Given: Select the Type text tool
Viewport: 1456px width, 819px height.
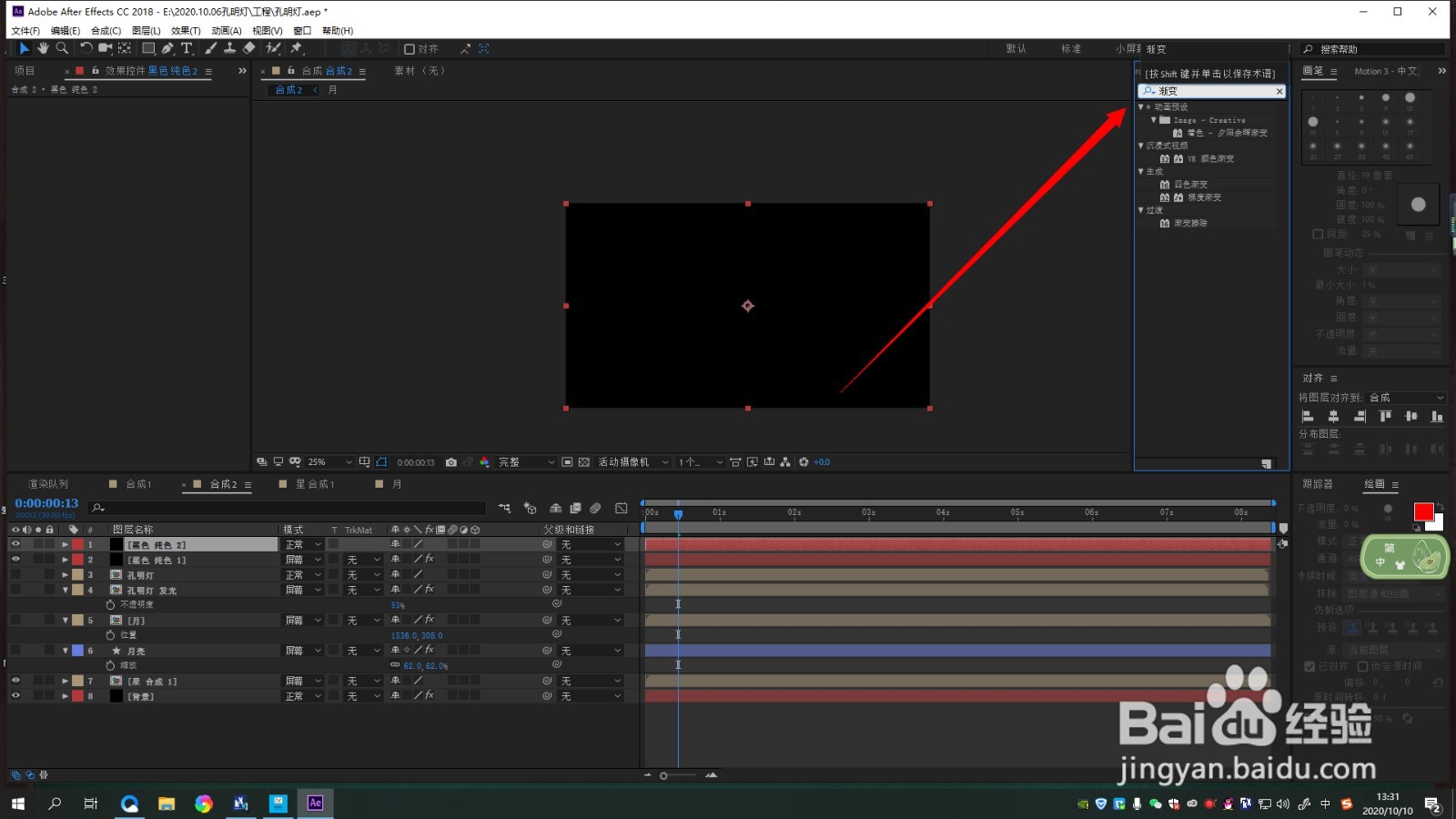Looking at the screenshot, I should point(187,48).
